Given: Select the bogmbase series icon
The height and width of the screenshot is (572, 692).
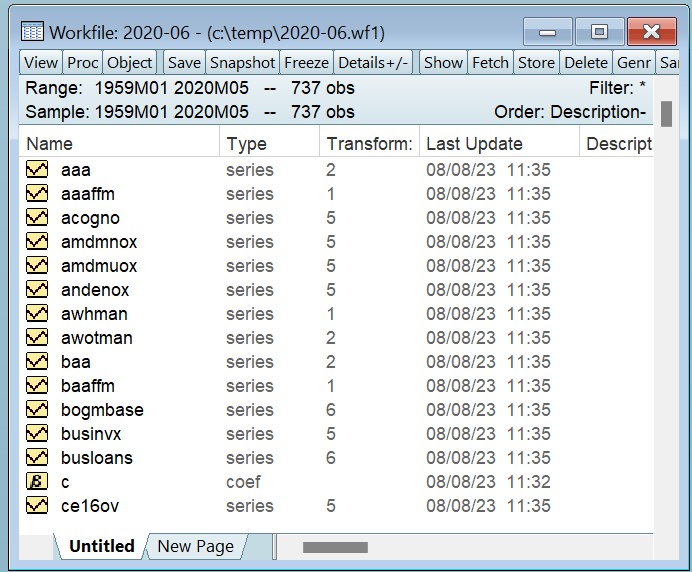Looking at the screenshot, I should tap(37, 410).
